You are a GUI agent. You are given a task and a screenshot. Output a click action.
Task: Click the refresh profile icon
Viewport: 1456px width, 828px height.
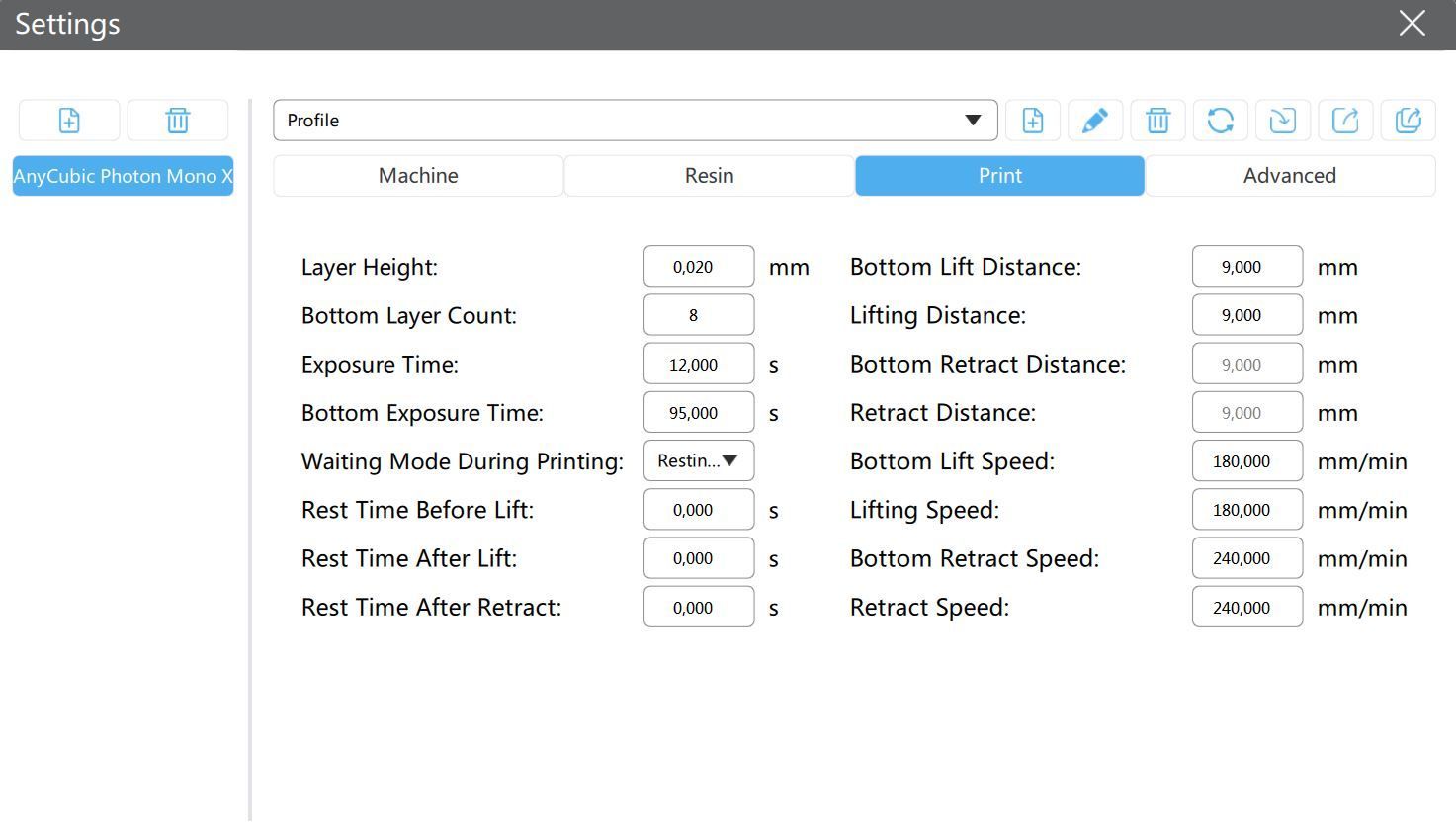1220,121
